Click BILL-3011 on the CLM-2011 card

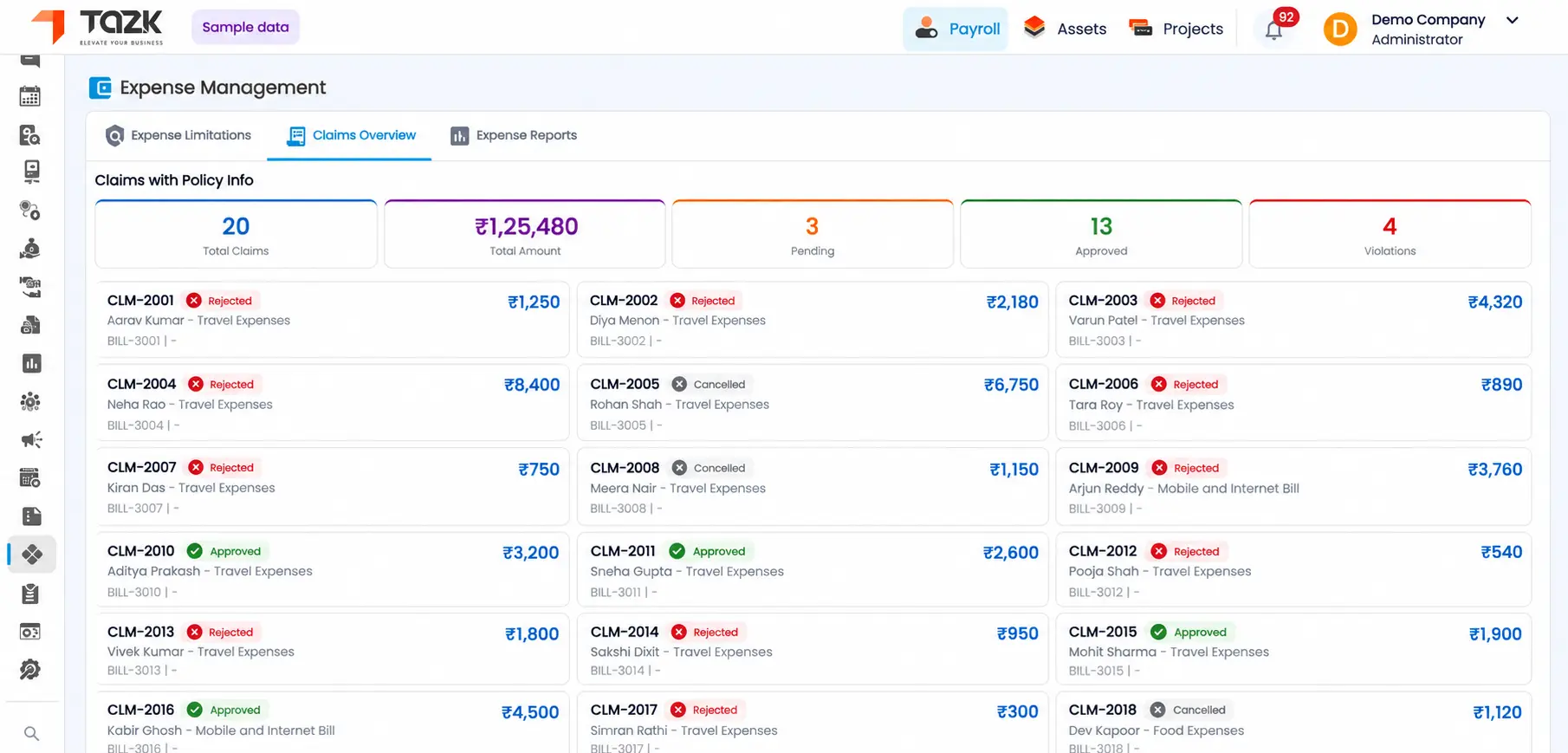click(616, 593)
